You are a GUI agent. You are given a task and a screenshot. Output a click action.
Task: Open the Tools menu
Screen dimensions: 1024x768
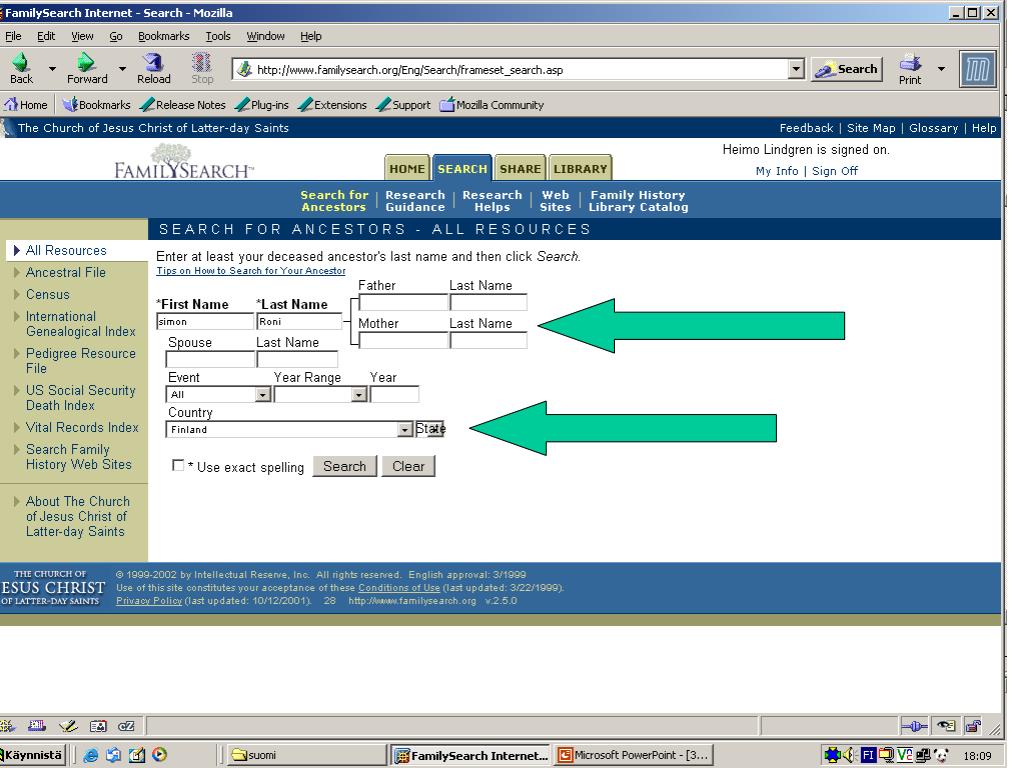(217, 36)
